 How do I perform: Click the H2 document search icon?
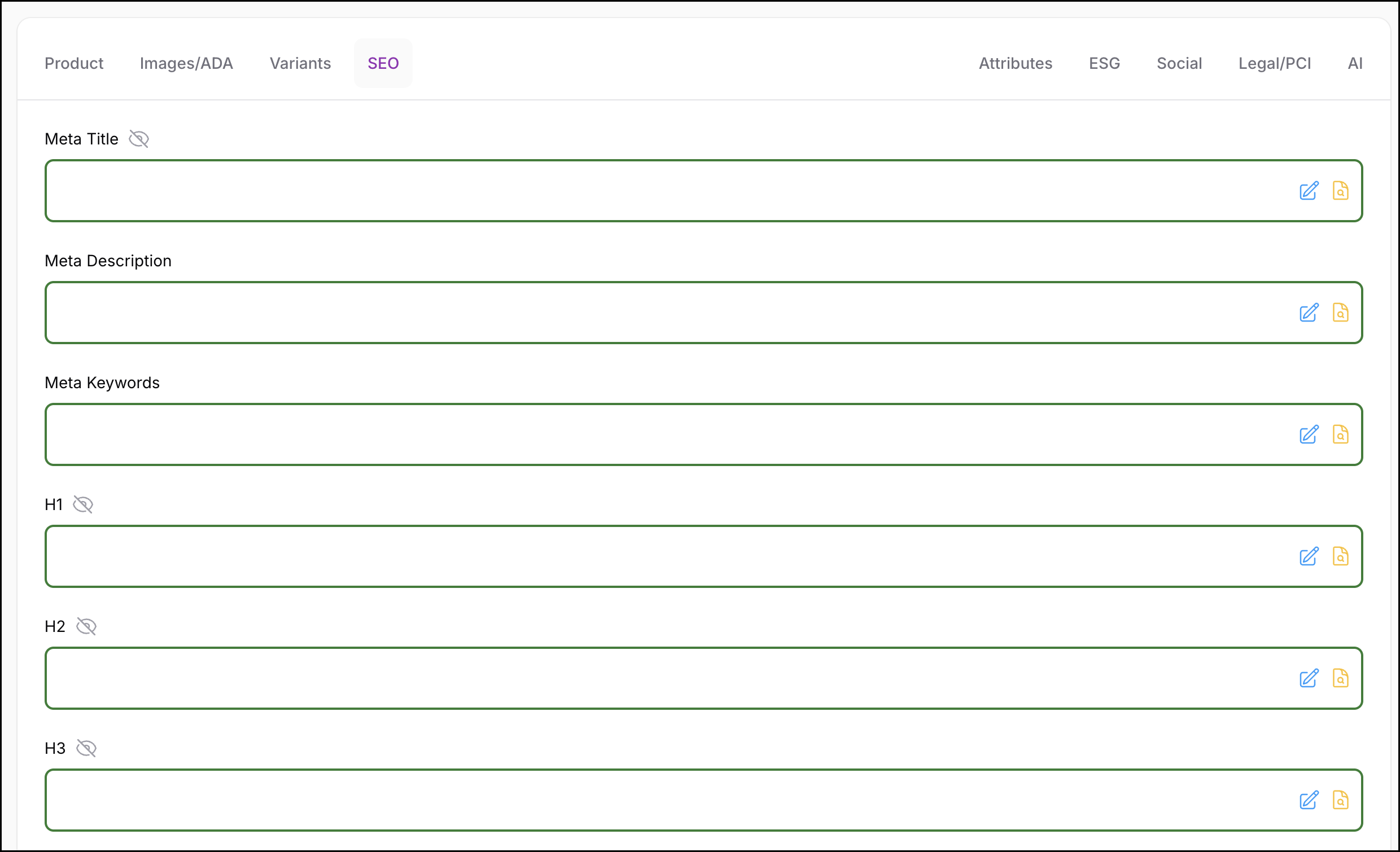[1340, 678]
